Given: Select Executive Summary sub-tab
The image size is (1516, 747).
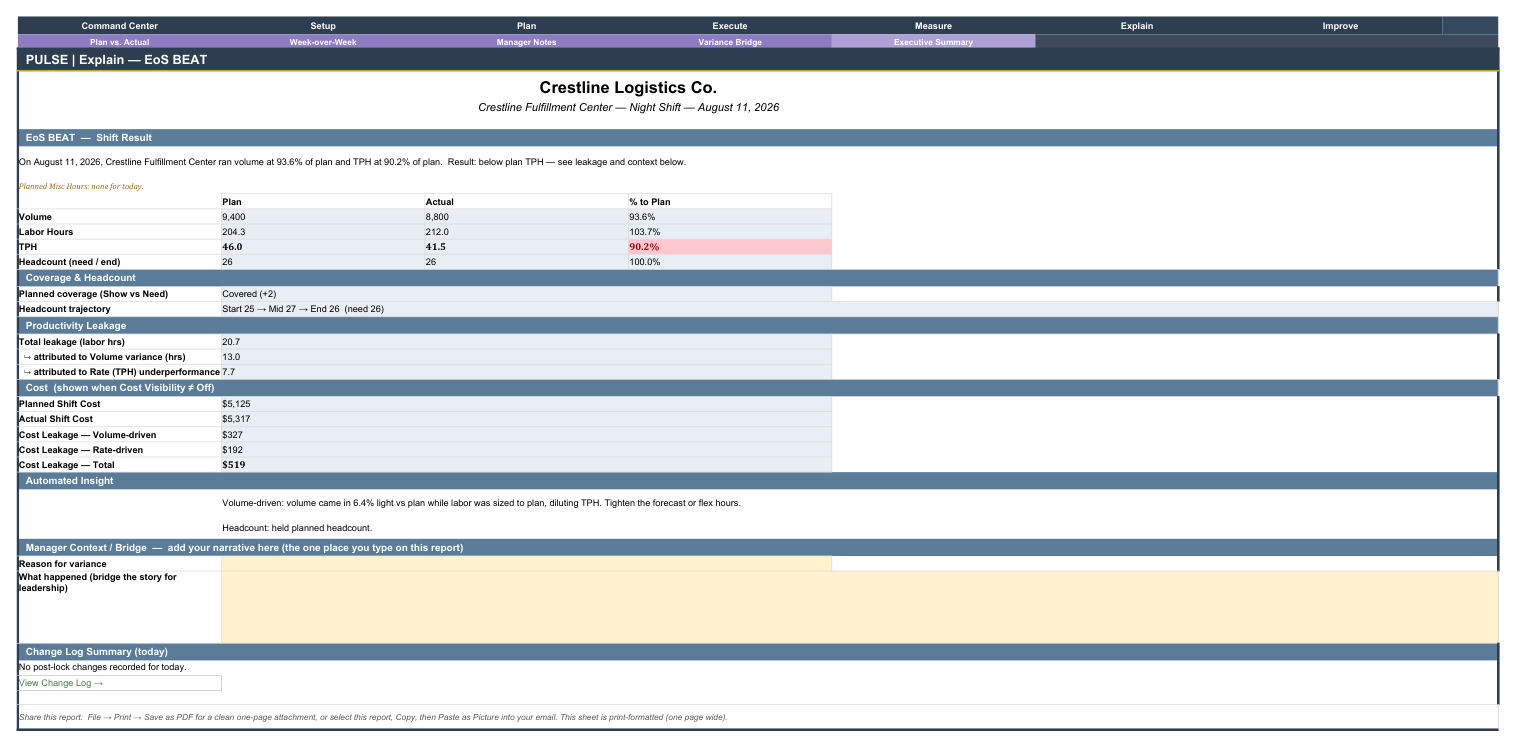Looking at the screenshot, I should [933, 42].
